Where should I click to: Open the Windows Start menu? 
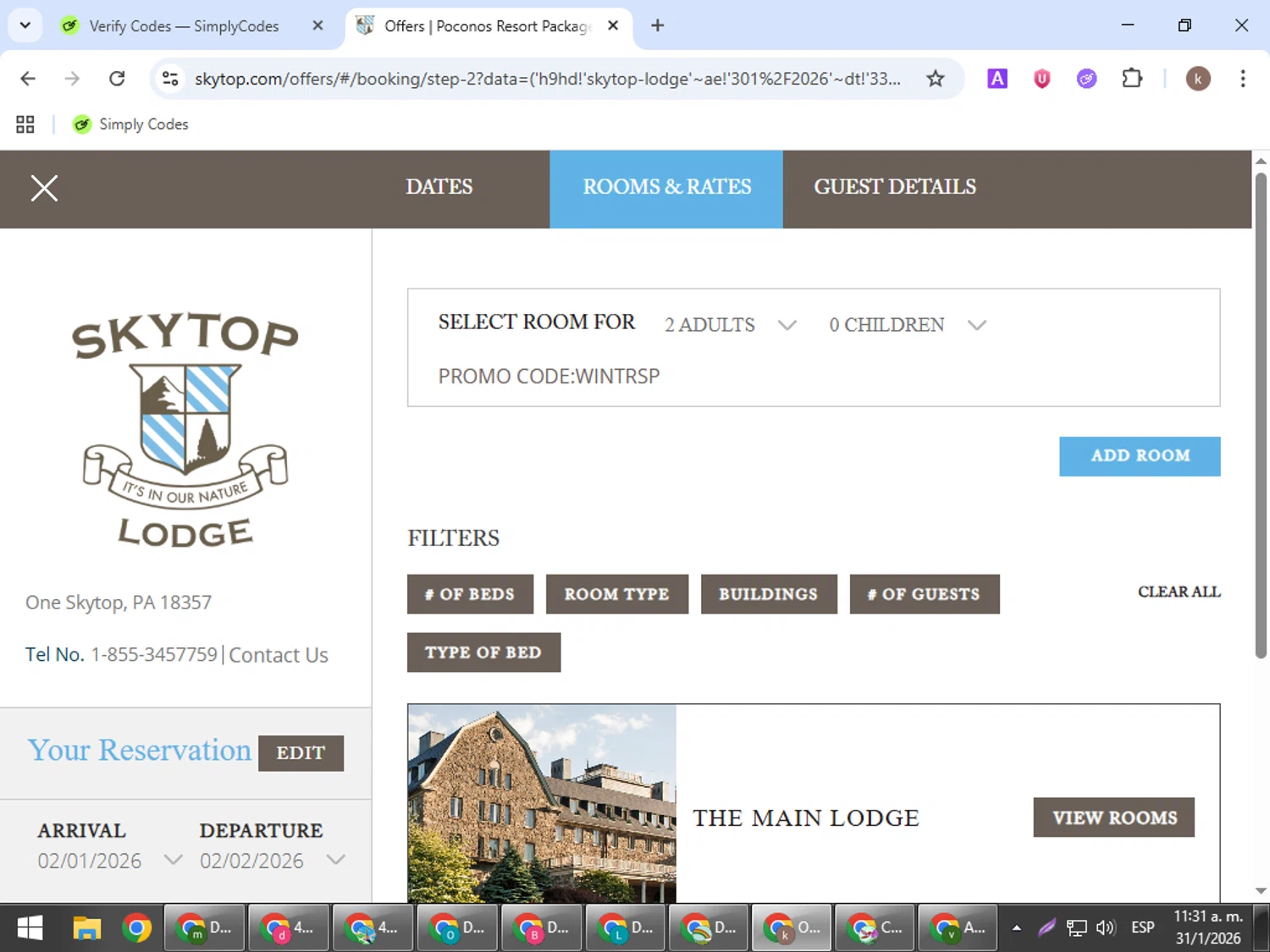click(30, 928)
